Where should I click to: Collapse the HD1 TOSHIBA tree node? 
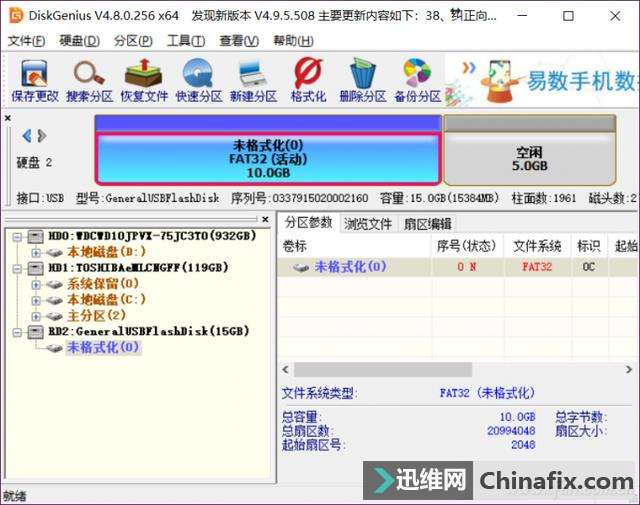(17, 268)
